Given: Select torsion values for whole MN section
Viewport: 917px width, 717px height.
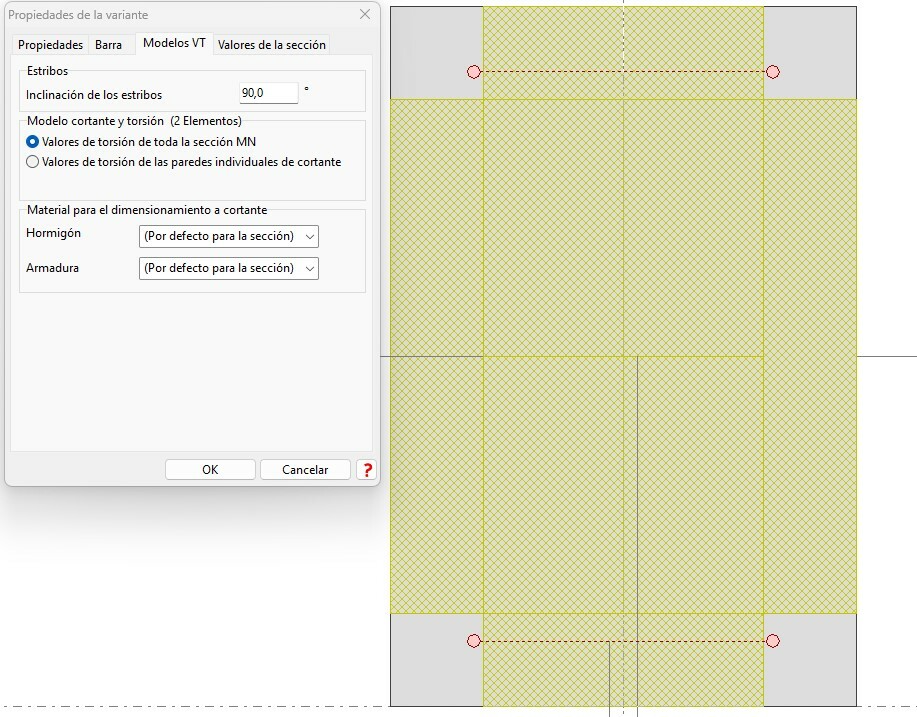Looking at the screenshot, I should 33,142.
